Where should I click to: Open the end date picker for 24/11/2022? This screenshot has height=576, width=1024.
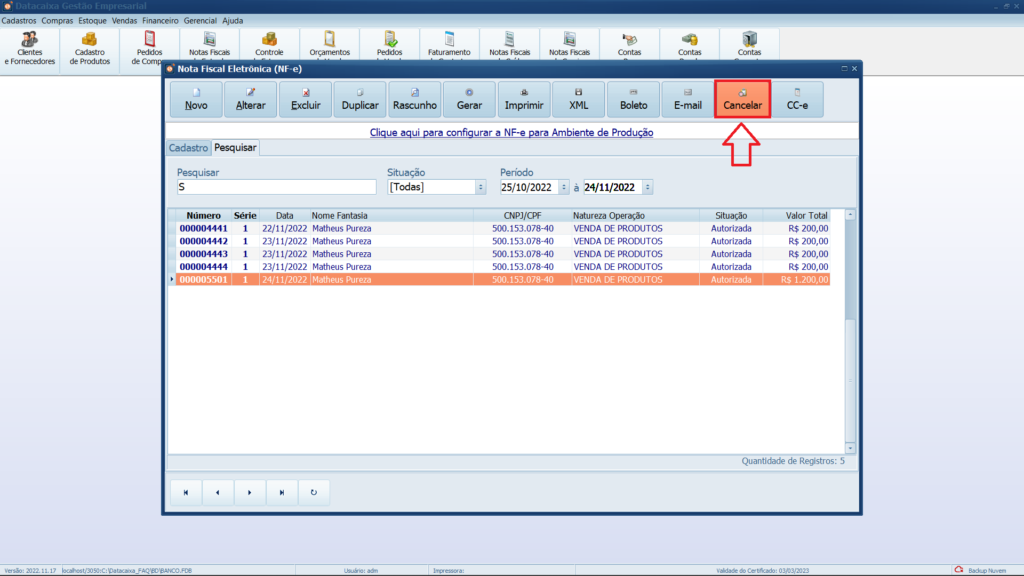[x=648, y=187]
